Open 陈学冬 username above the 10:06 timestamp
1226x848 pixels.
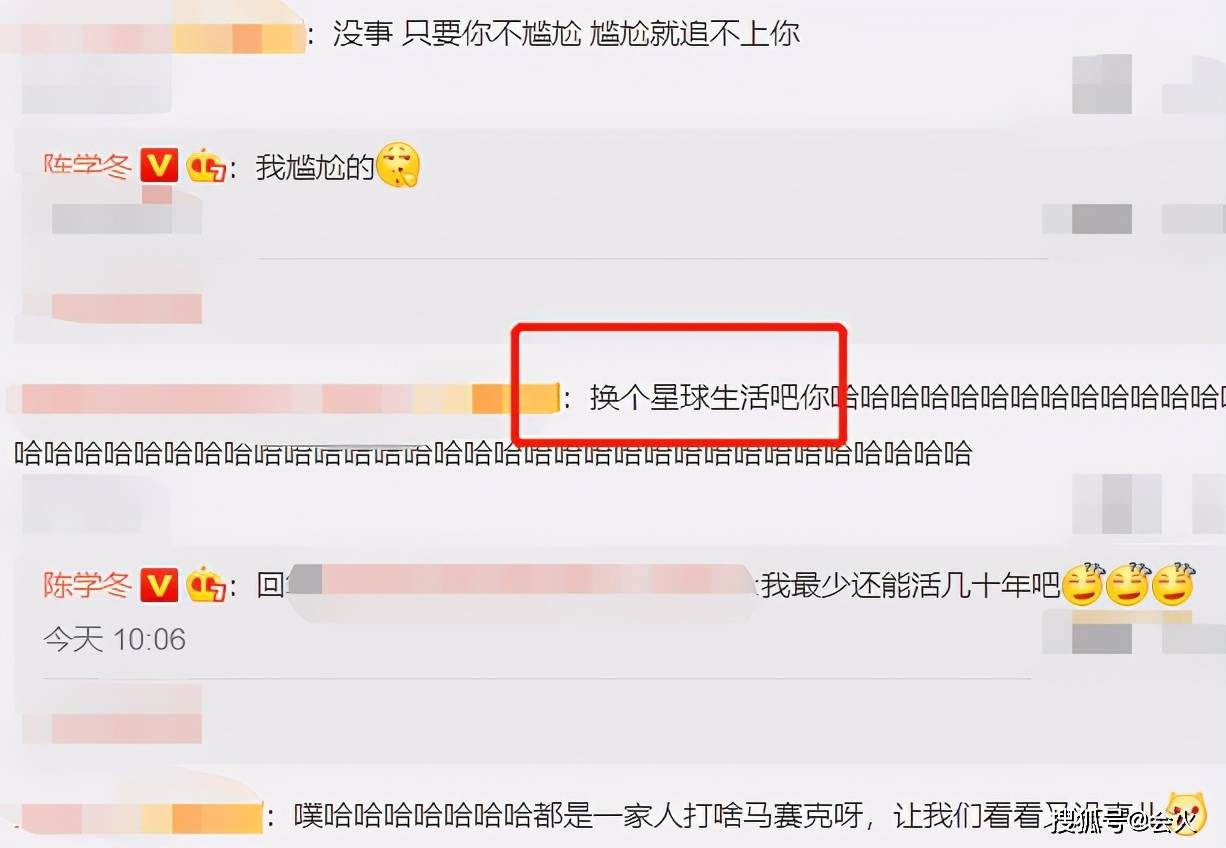[x=87, y=585]
